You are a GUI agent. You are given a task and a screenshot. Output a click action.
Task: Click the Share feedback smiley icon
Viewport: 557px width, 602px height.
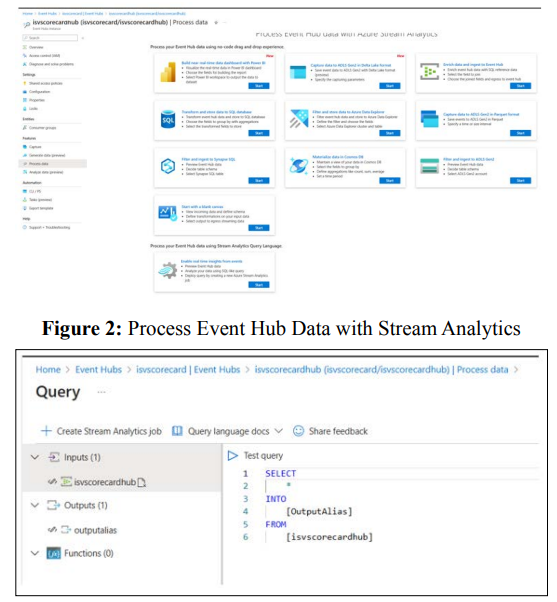click(298, 431)
